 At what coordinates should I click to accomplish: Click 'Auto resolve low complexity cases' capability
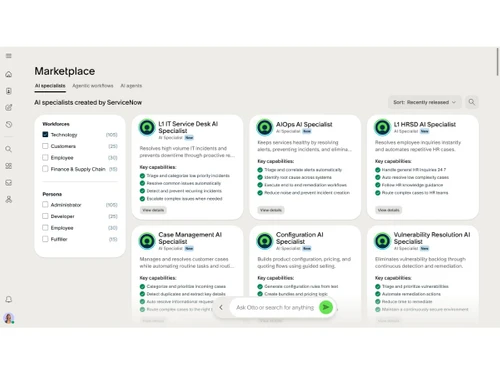pos(415,177)
